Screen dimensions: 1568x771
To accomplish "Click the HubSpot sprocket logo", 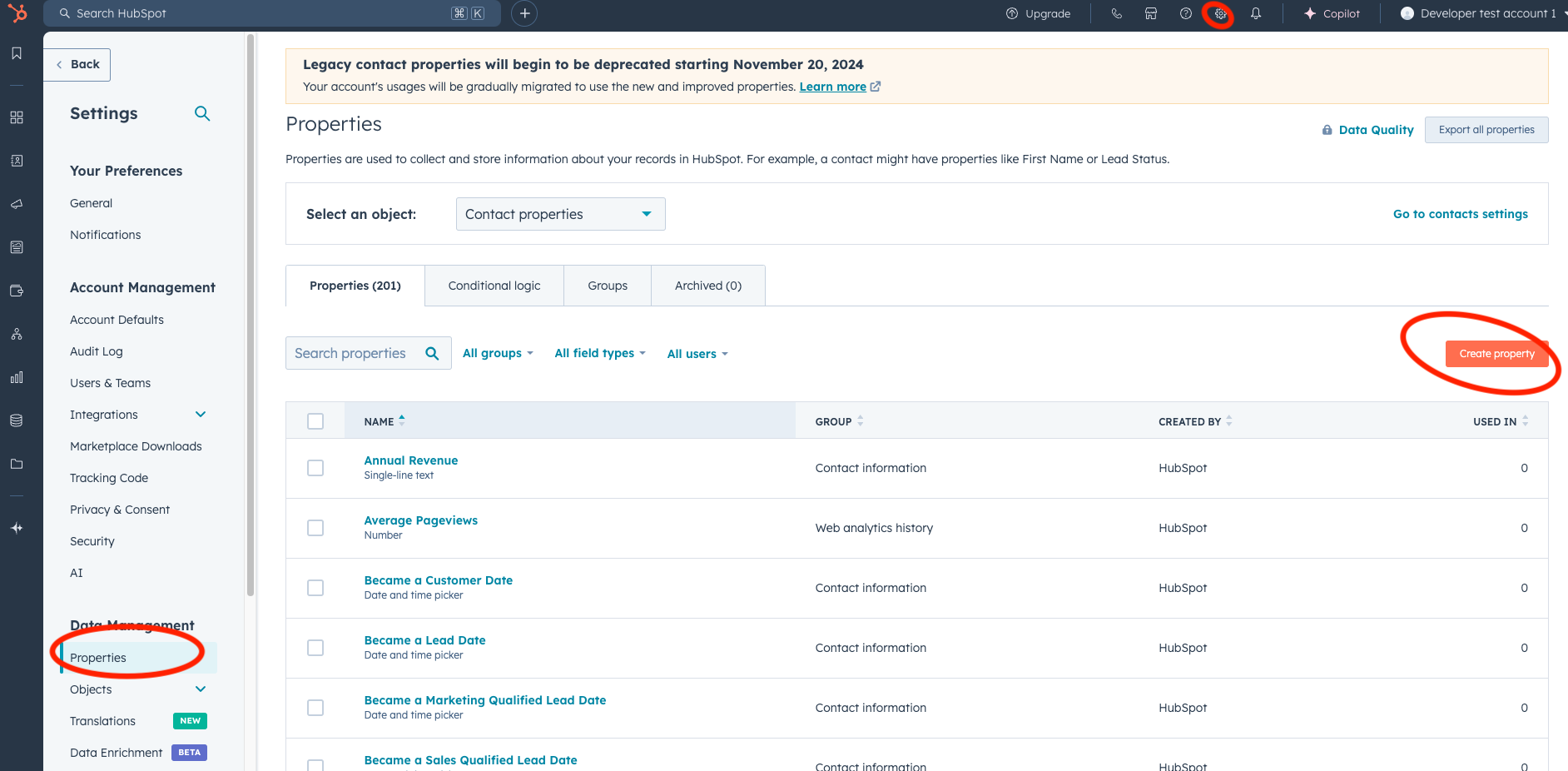I will tap(17, 13).
